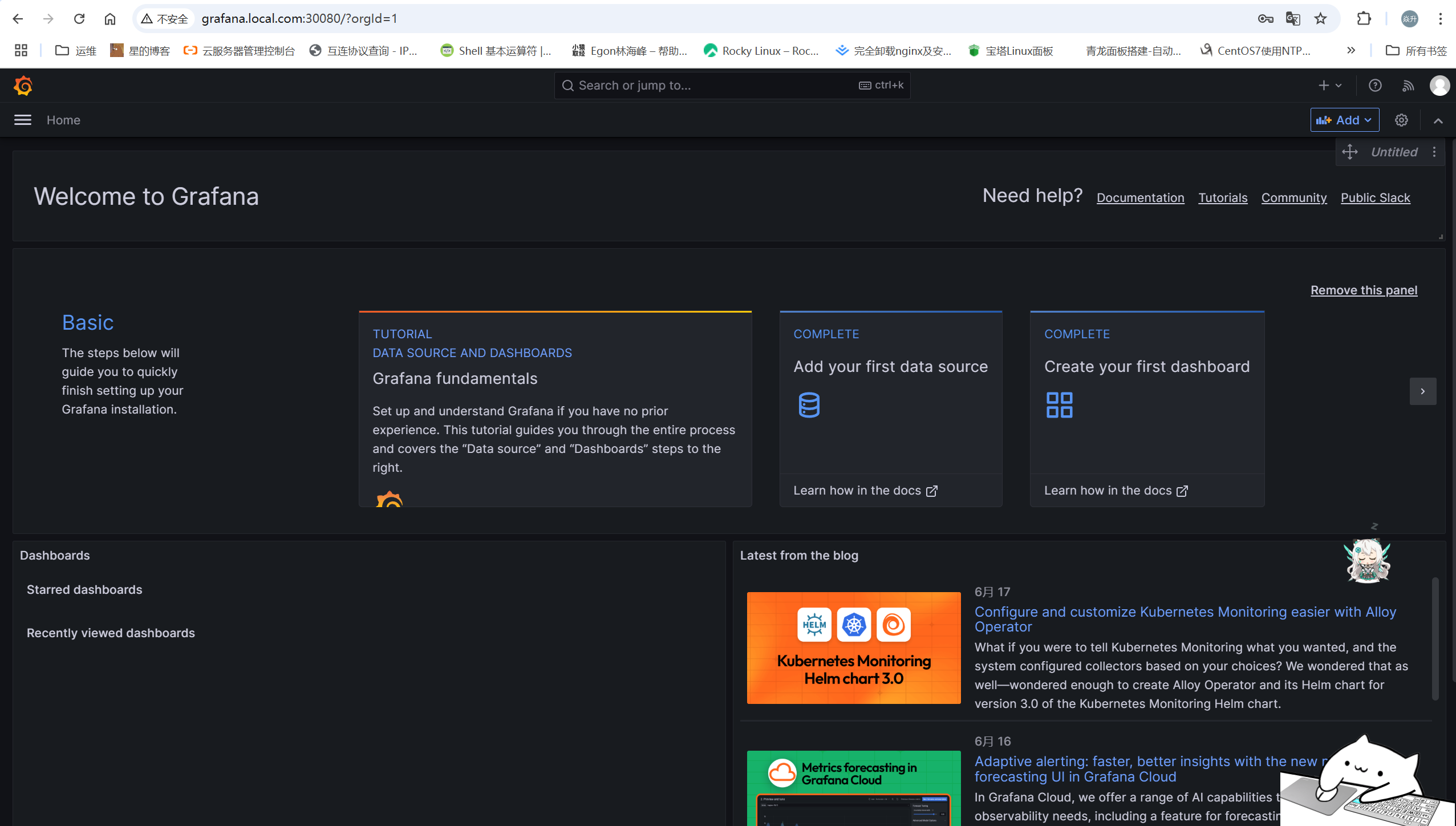
Task: Reload the page in browser
Action: [79, 19]
